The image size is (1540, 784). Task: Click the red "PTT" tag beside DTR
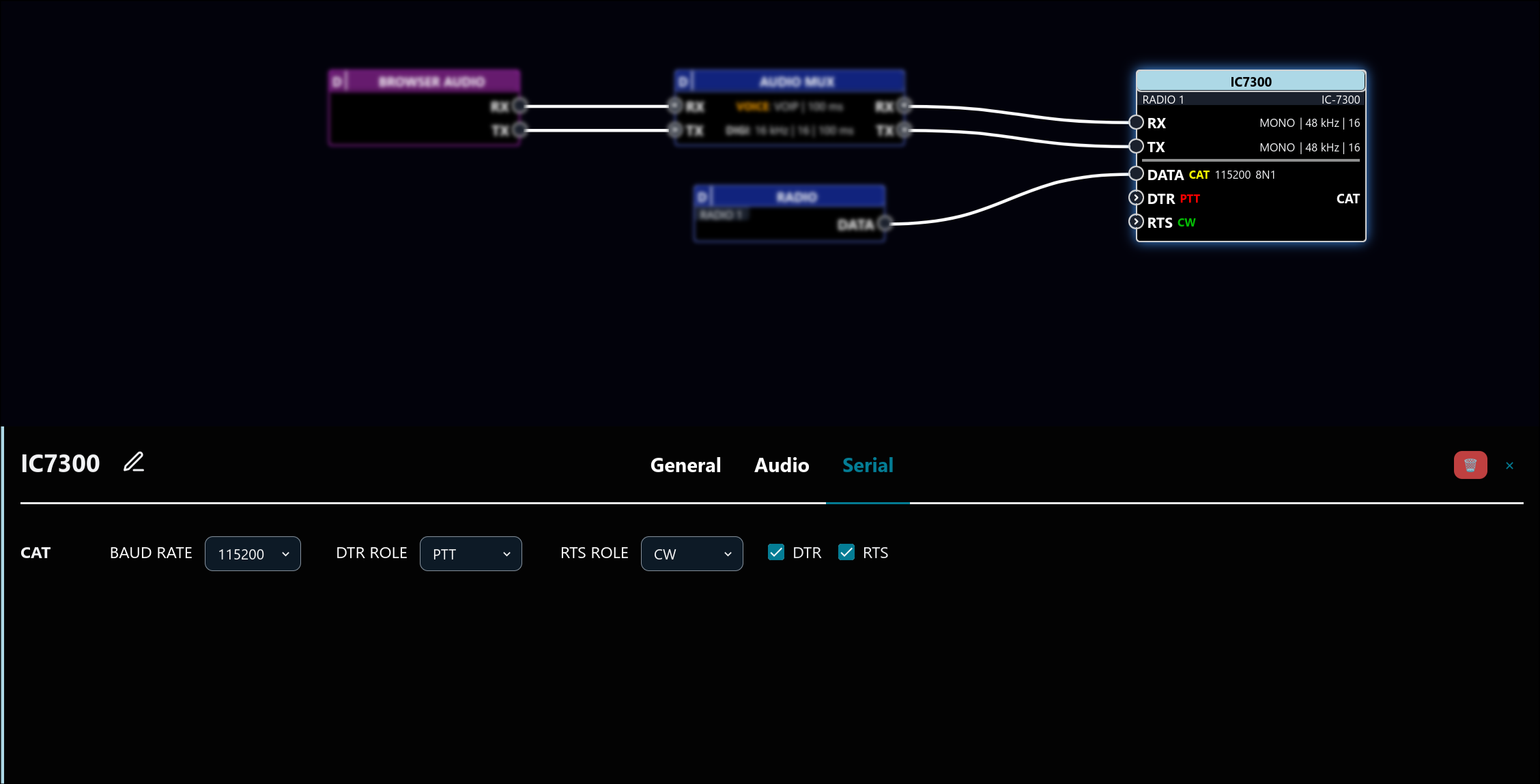point(1190,199)
